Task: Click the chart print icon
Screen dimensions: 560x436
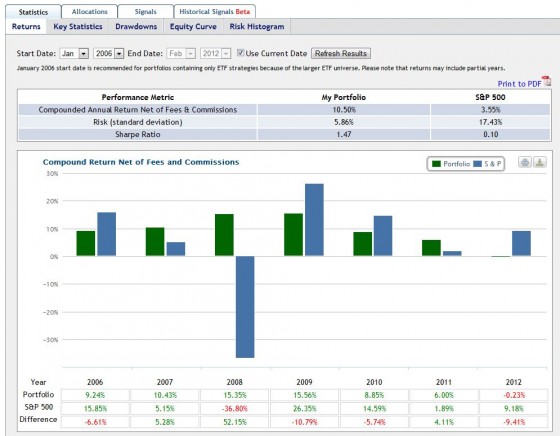Action: [x=525, y=163]
